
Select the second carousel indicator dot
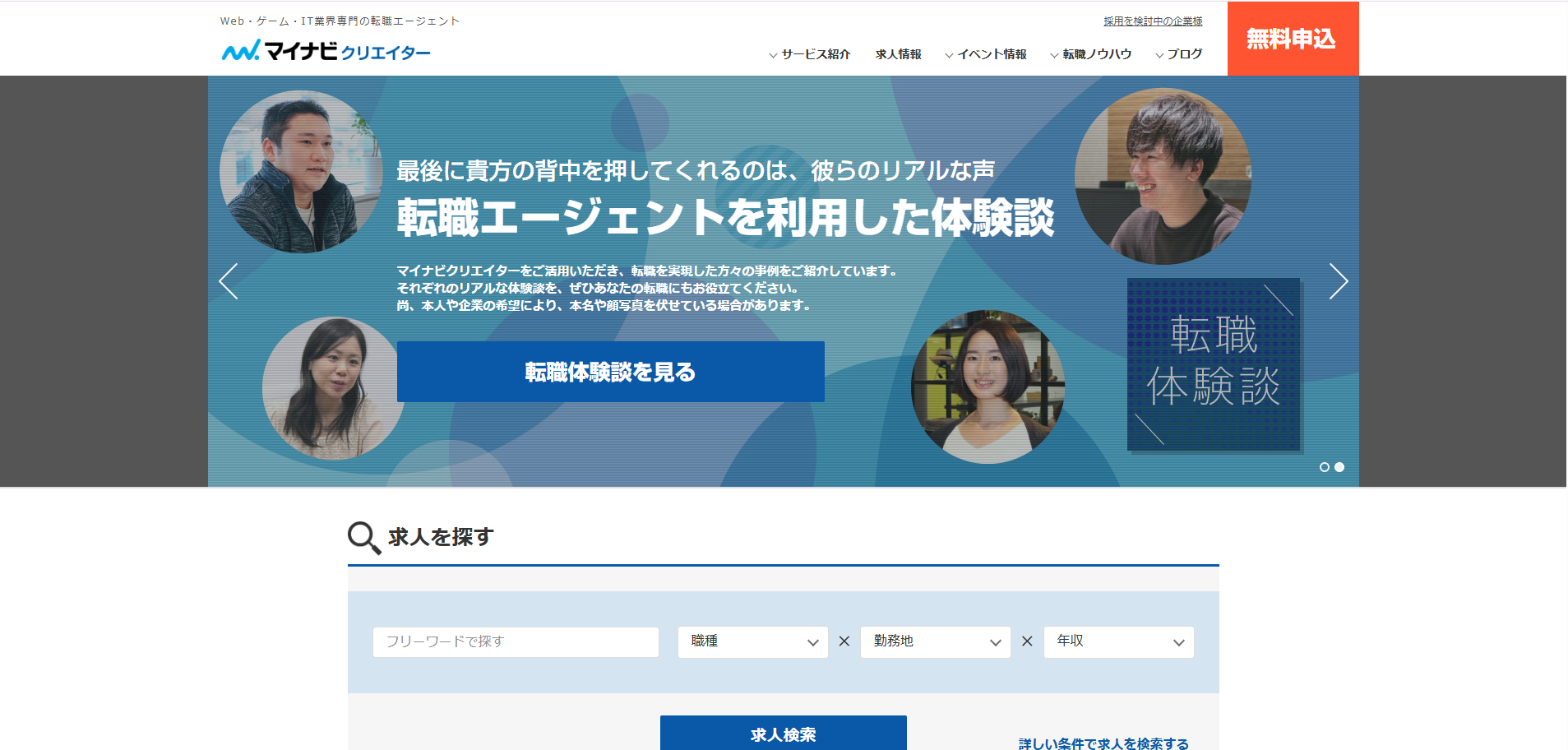tap(1339, 467)
